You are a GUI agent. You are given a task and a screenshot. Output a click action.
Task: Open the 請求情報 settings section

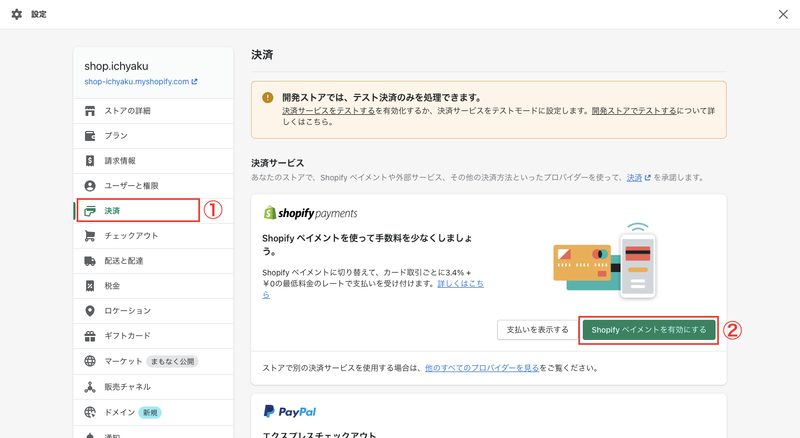pos(153,161)
